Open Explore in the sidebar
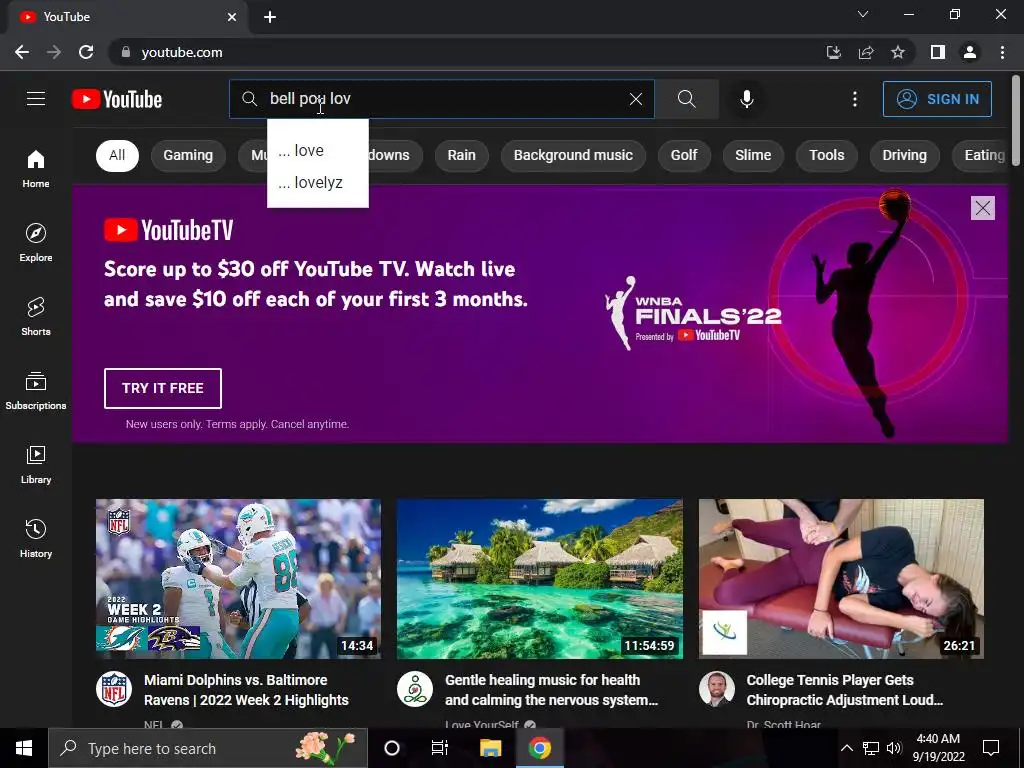The image size is (1024, 768). 36,243
